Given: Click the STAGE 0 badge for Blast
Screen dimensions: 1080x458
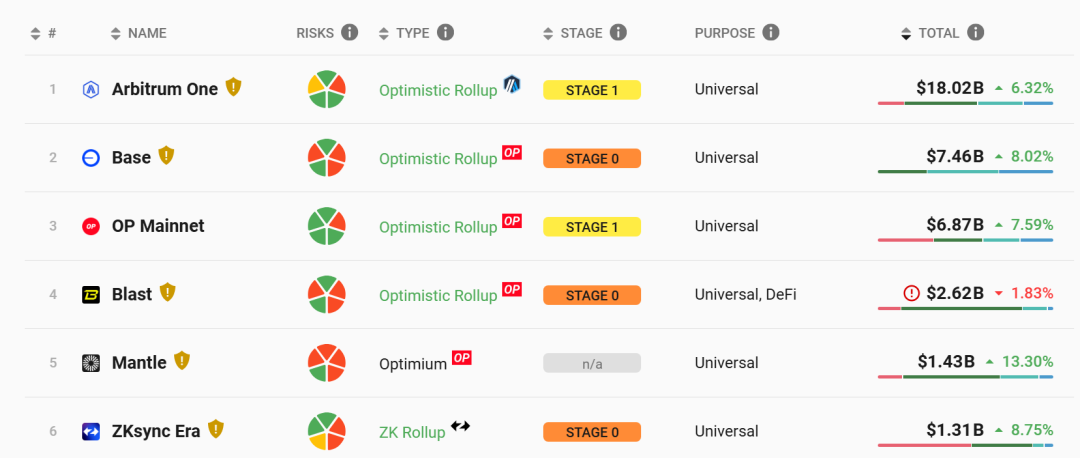Looking at the screenshot, I should tap(592, 295).
